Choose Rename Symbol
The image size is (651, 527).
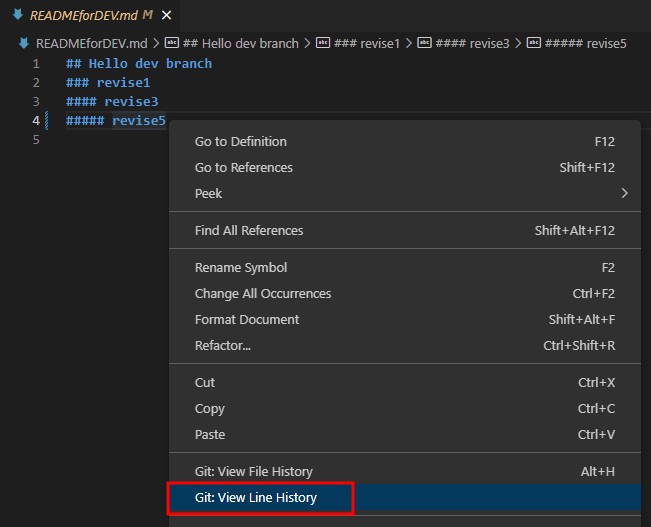point(405,268)
